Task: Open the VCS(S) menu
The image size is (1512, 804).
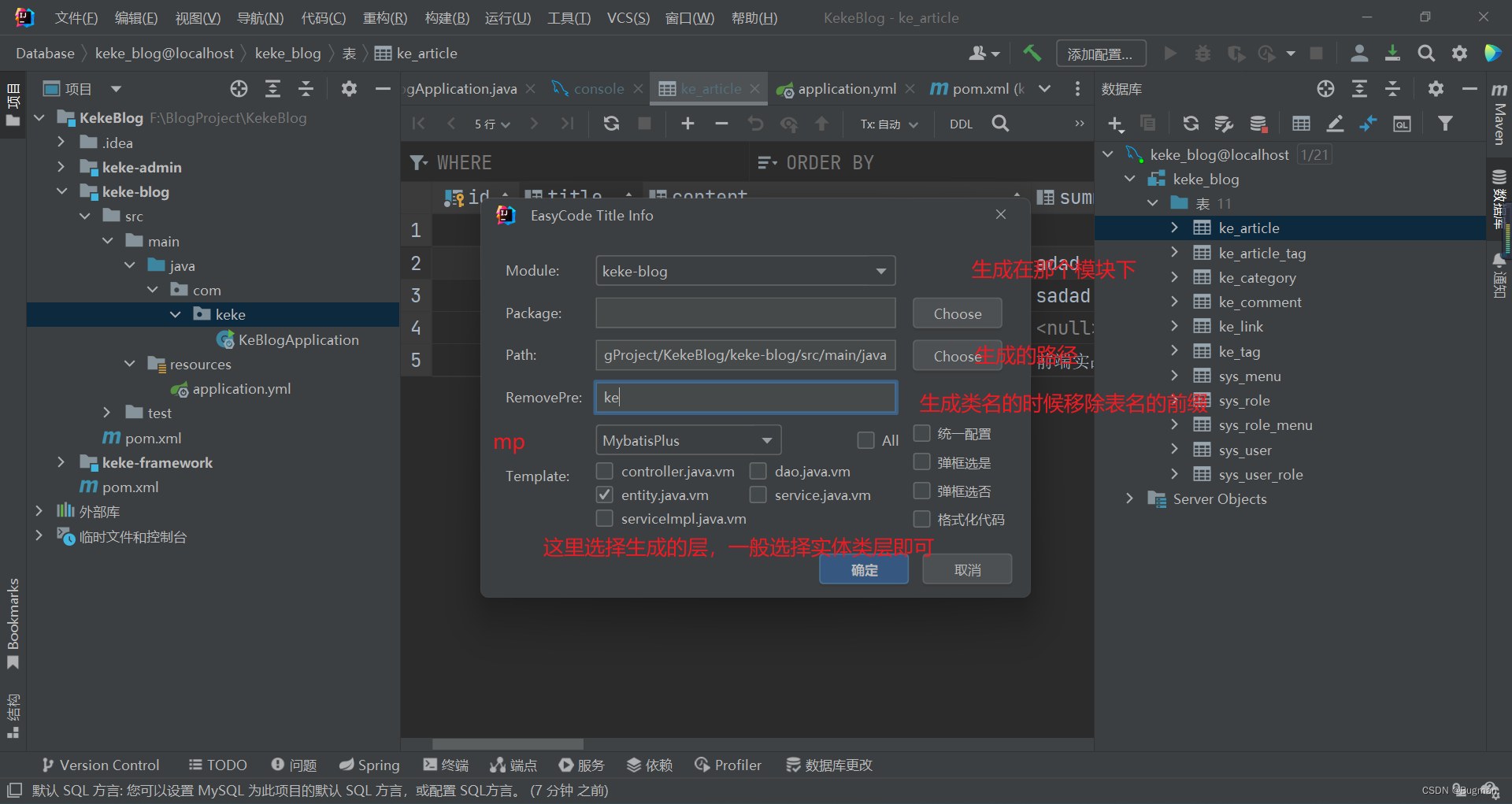Action: pyautogui.click(x=628, y=17)
